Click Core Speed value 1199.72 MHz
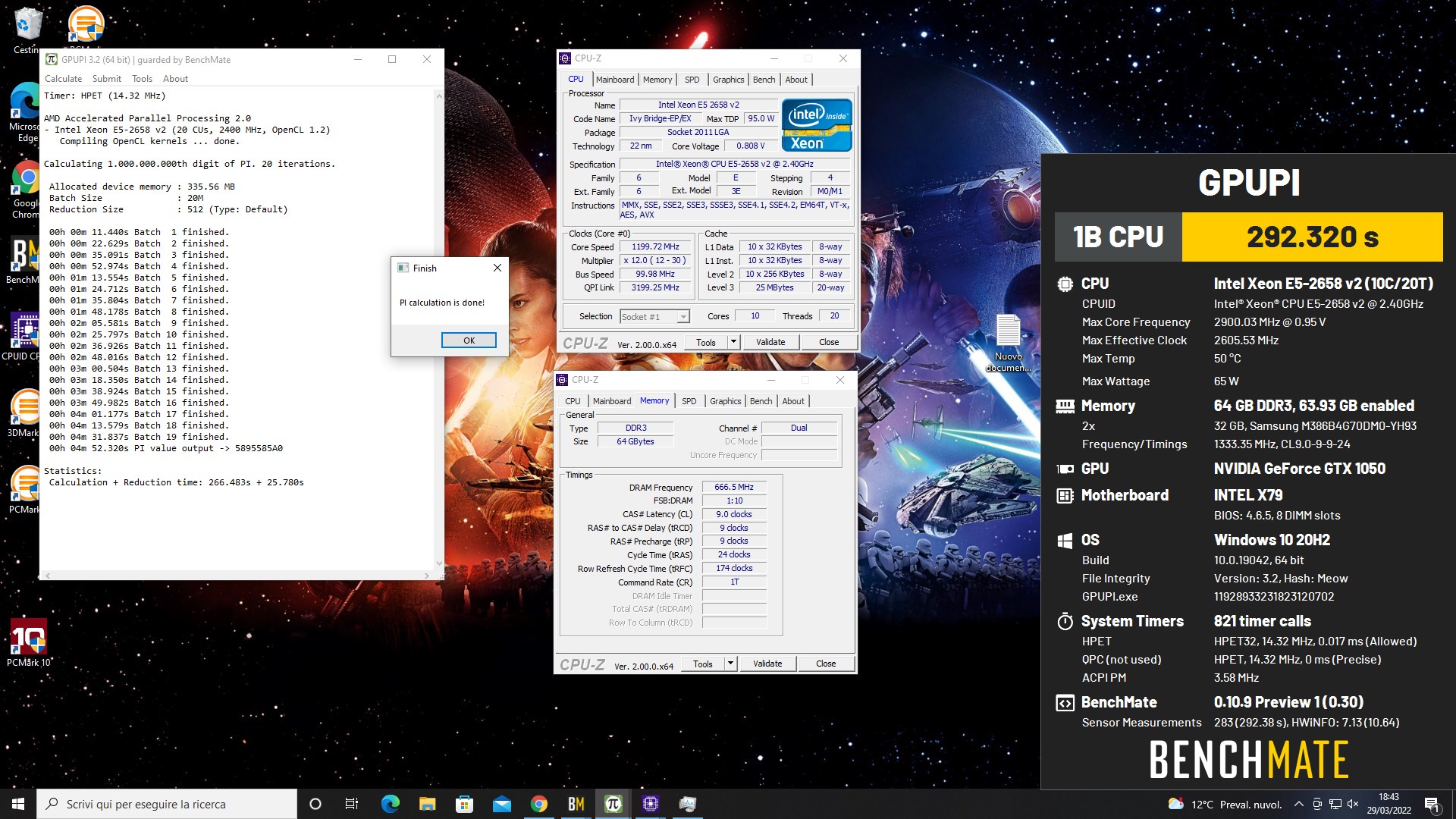The height and width of the screenshot is (819, 1456). click(655, 247)
